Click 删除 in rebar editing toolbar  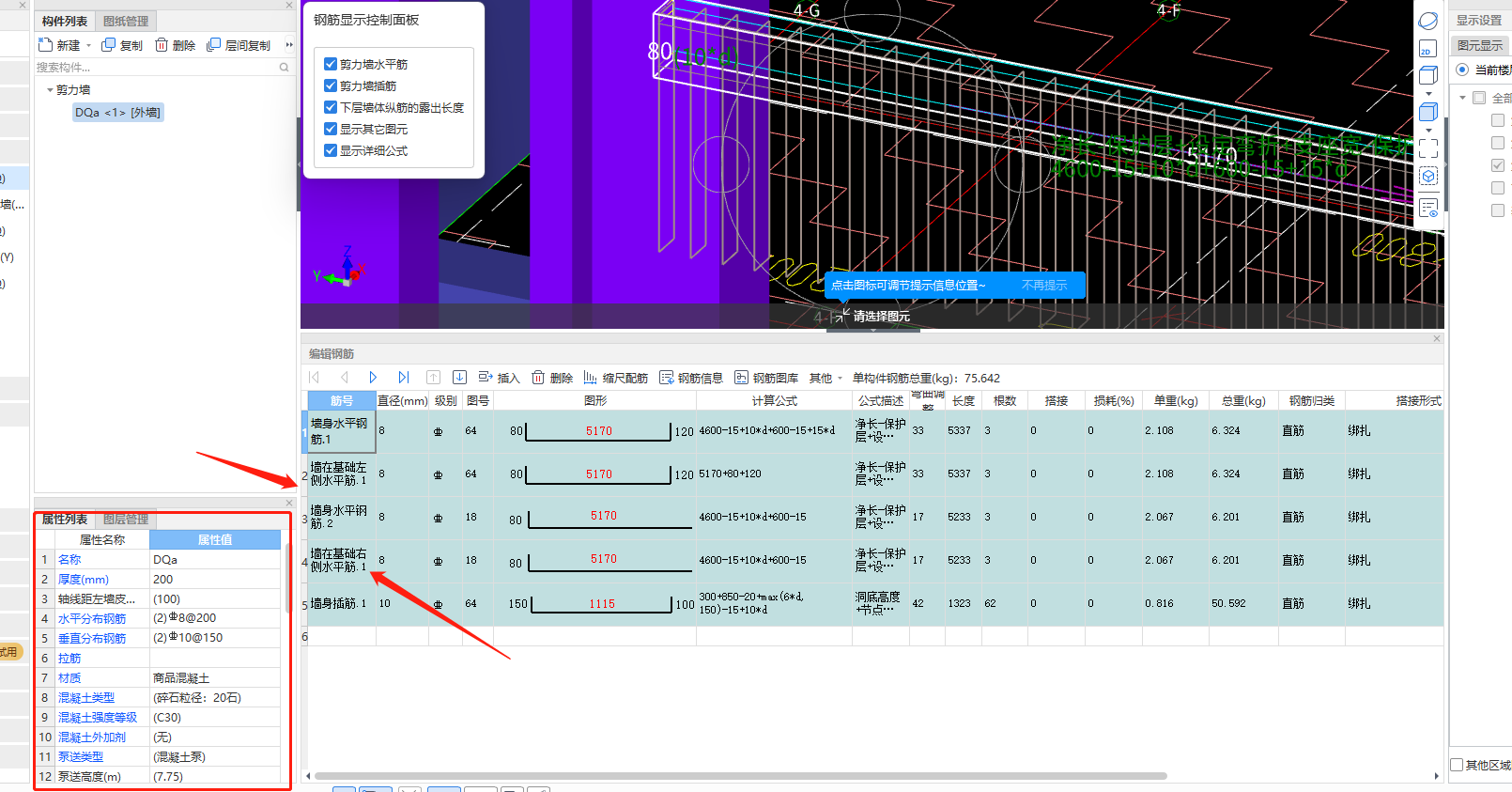[x=552, y=378]
